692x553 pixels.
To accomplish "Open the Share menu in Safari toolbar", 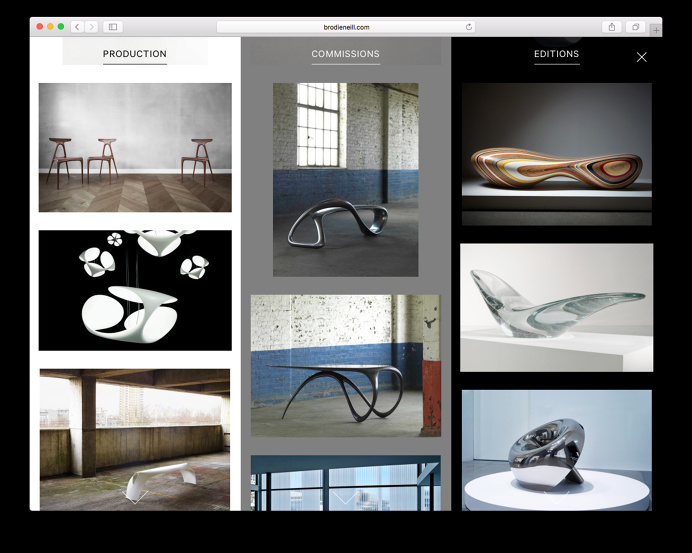I will pyautogui.click(x=612, y=27).
